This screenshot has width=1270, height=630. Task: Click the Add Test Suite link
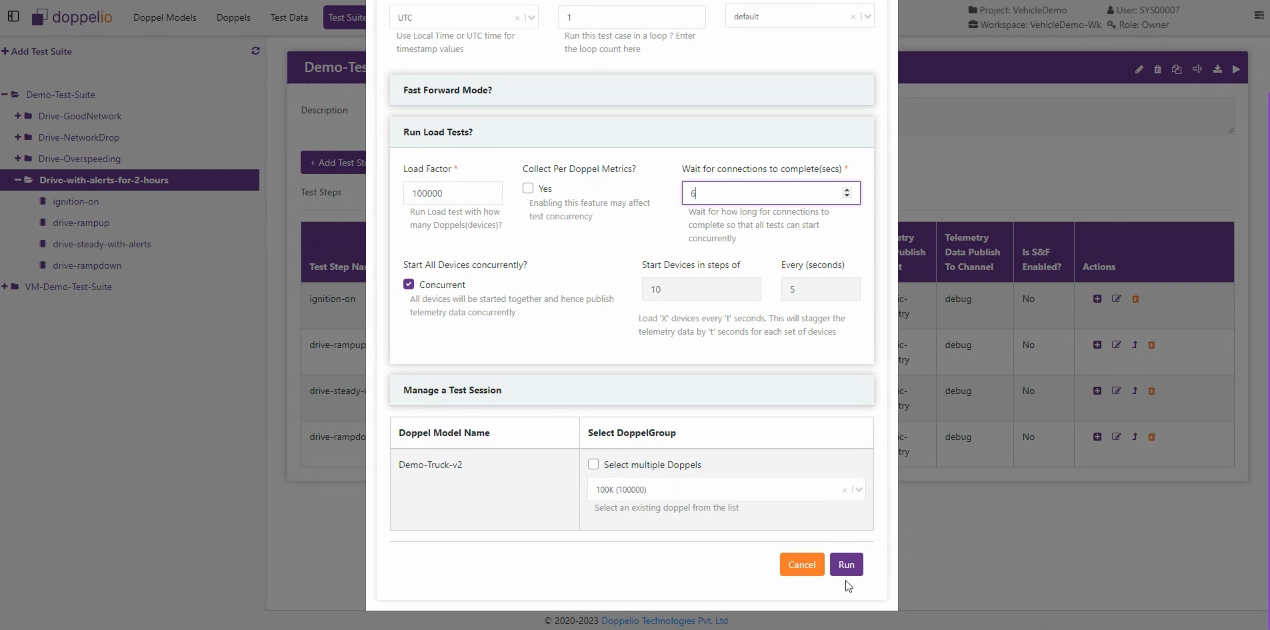36,51
